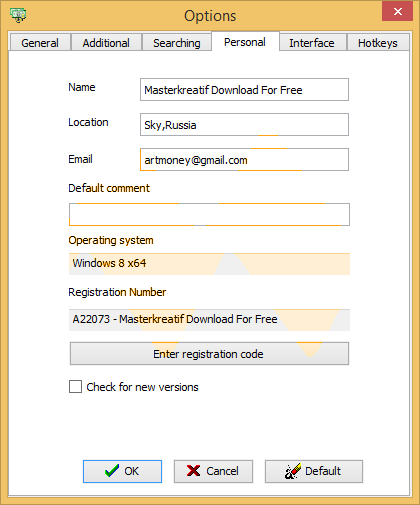420x505 pixels.
Task: Enable Check for new versions checkbox
Action: [75, 387]
